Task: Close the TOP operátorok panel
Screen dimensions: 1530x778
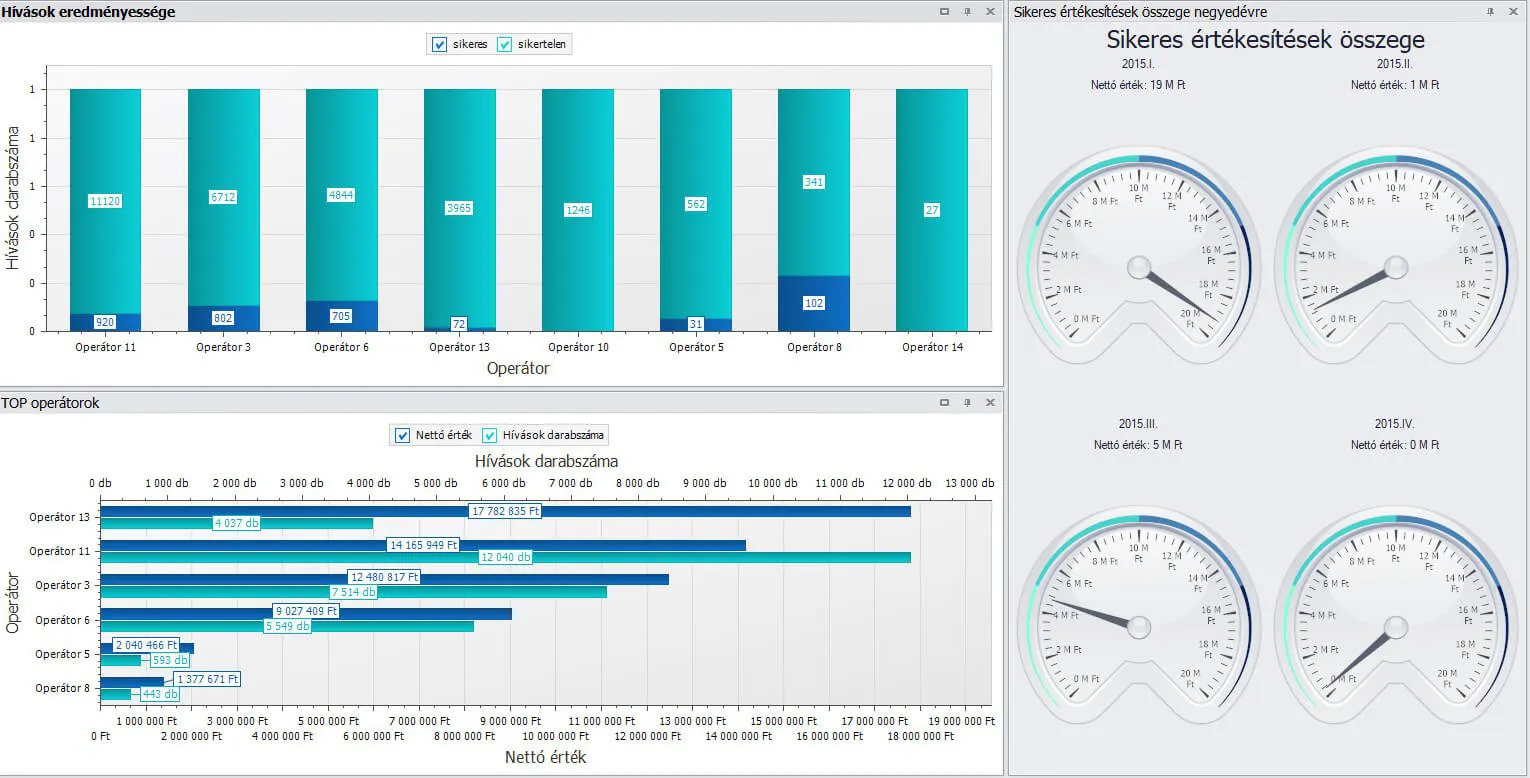Action: [990, 402]
